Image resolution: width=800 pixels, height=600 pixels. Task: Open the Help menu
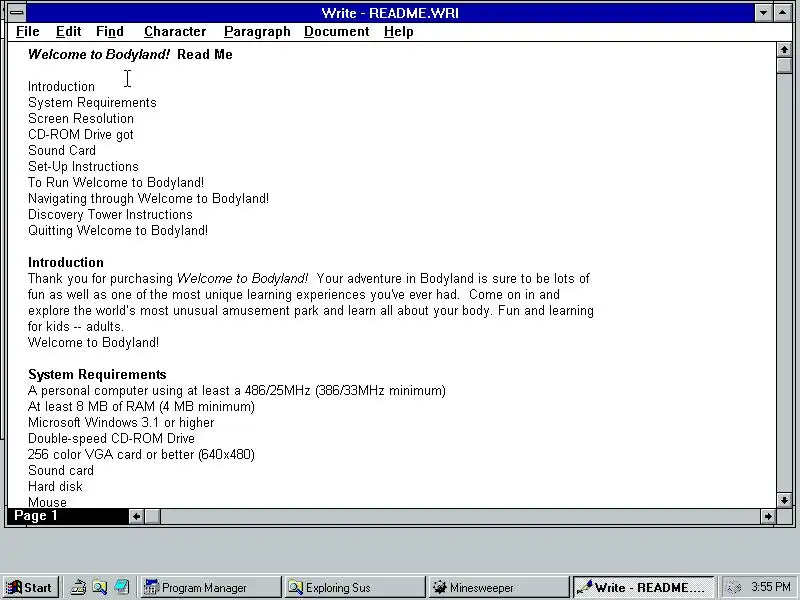pos(398,32)
